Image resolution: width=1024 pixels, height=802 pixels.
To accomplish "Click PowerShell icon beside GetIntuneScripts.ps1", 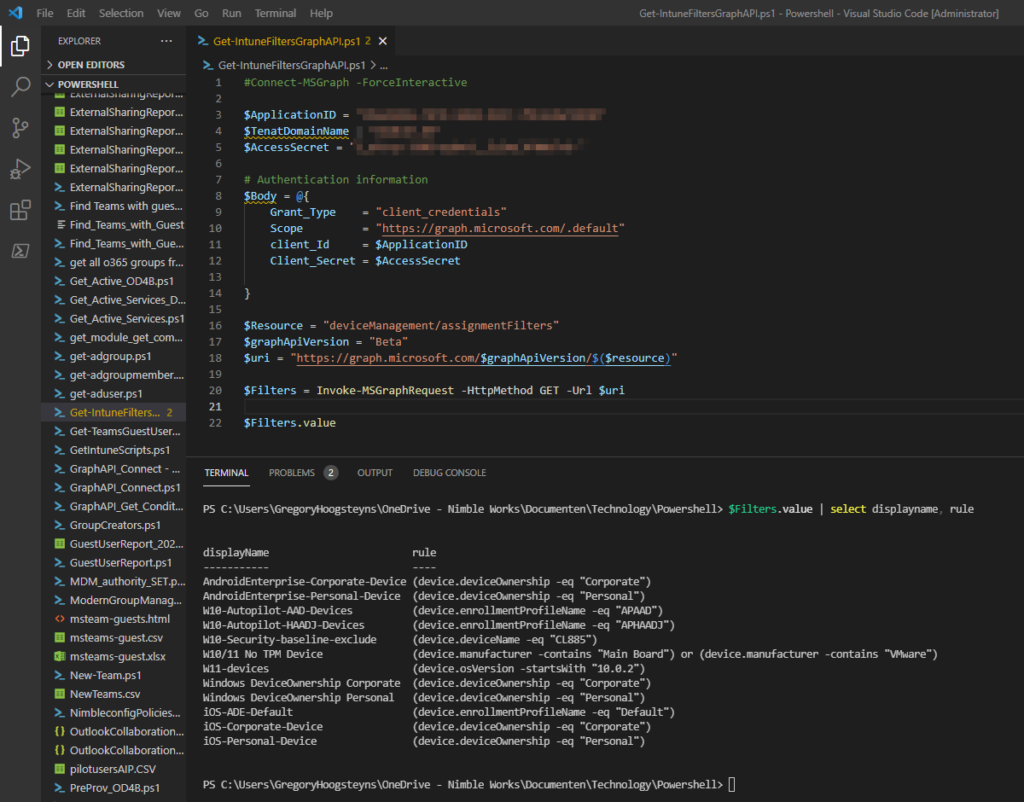I will (x=59, y=450).
